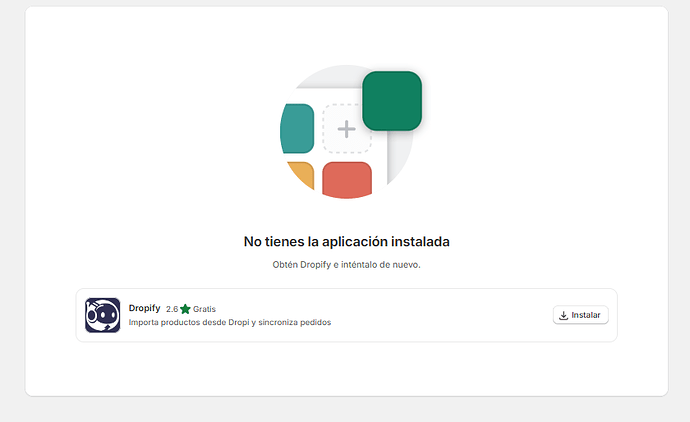Image resolution: width=690 pixels, height=422 pixels.
Task: Click the 'No tienes la aplicación instalada' heading
Action: [x=347, y=242]
